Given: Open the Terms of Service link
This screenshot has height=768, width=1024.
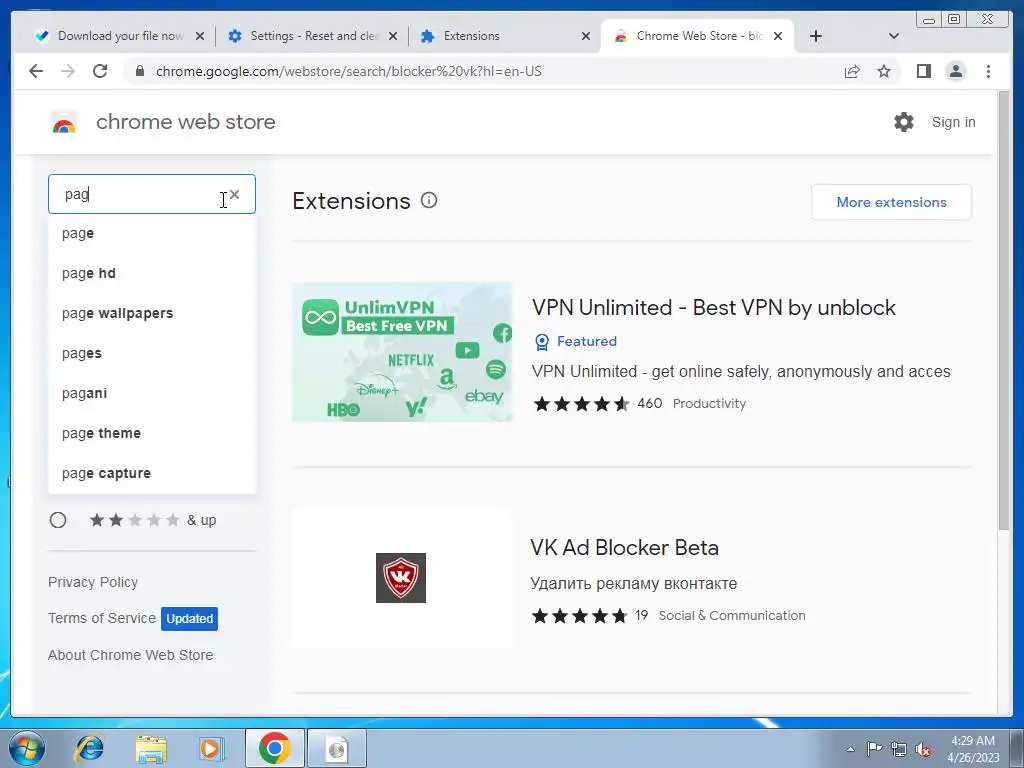Looking at the screenshot, I should click(102, 618).
